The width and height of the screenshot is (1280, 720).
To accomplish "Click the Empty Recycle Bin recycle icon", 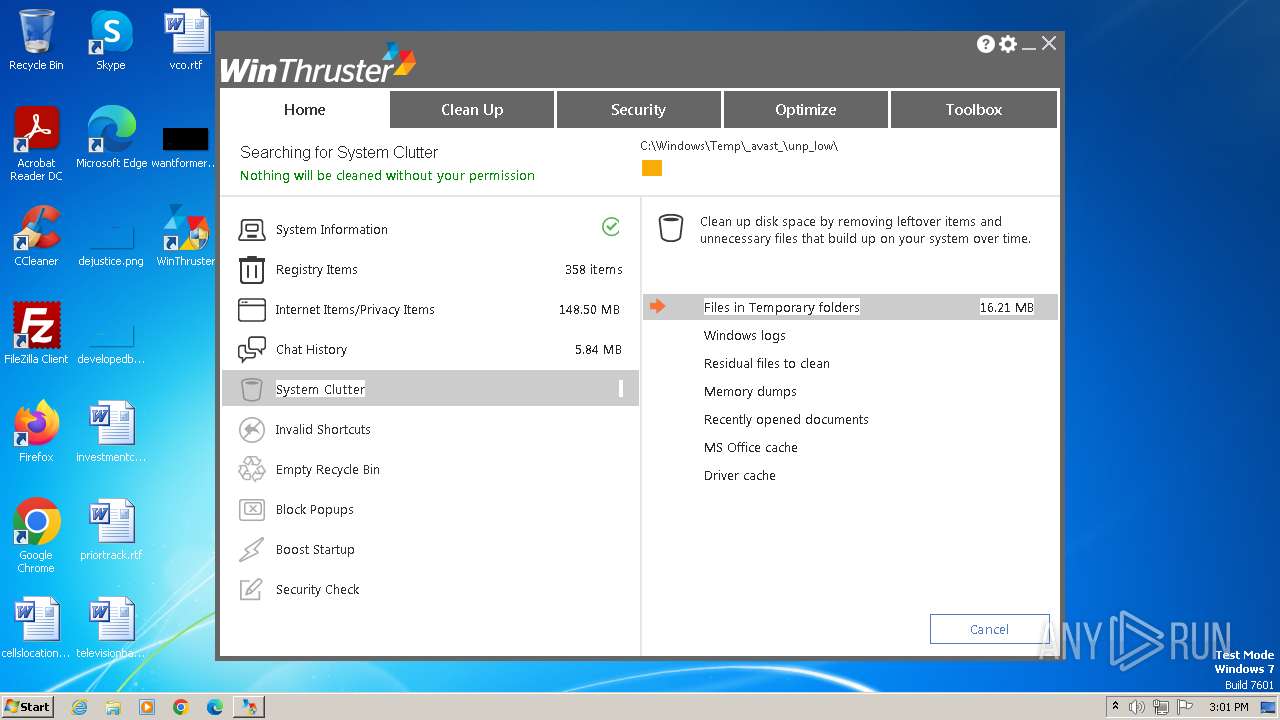I will click(251, 470).
